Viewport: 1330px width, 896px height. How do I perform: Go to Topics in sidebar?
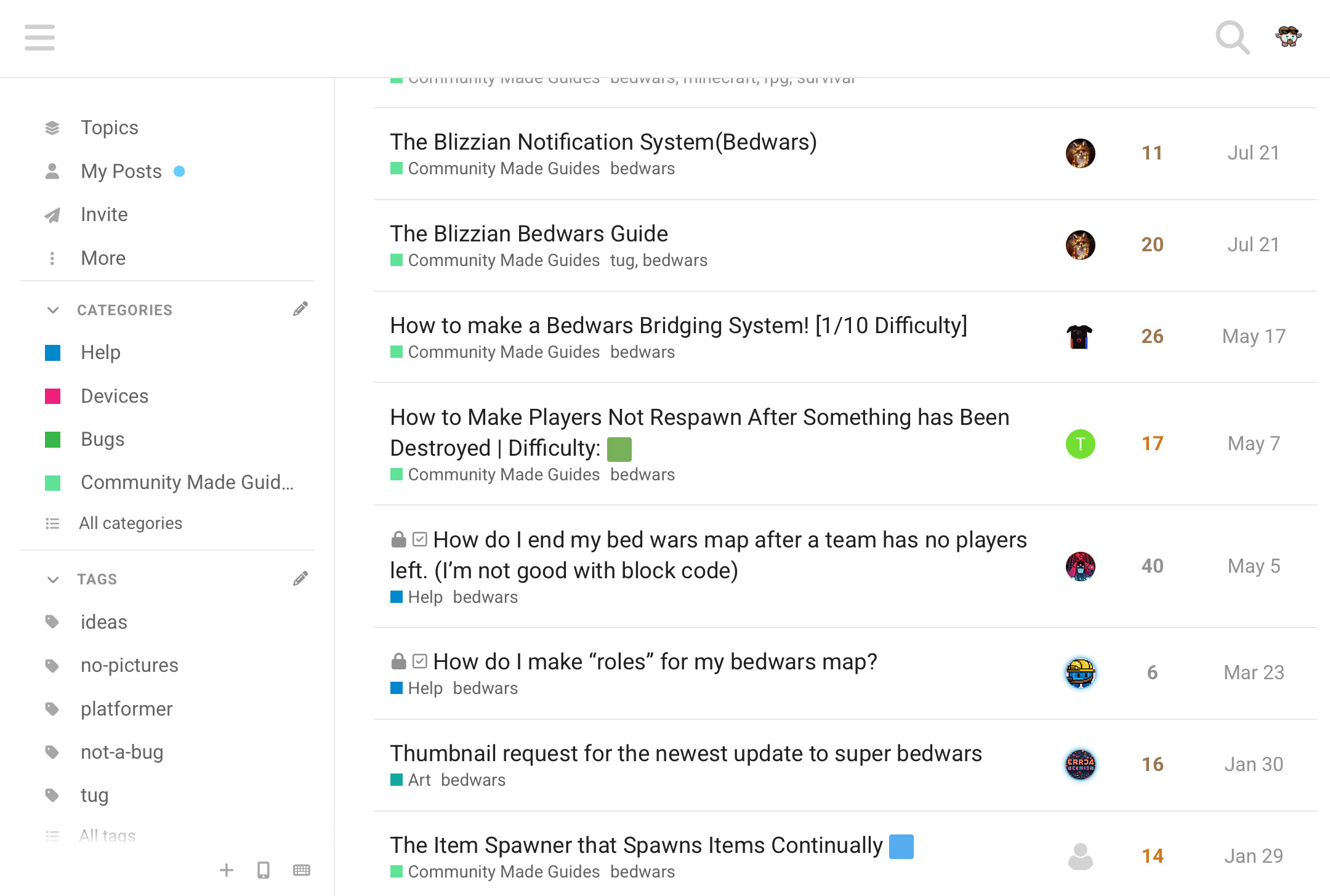110,127
